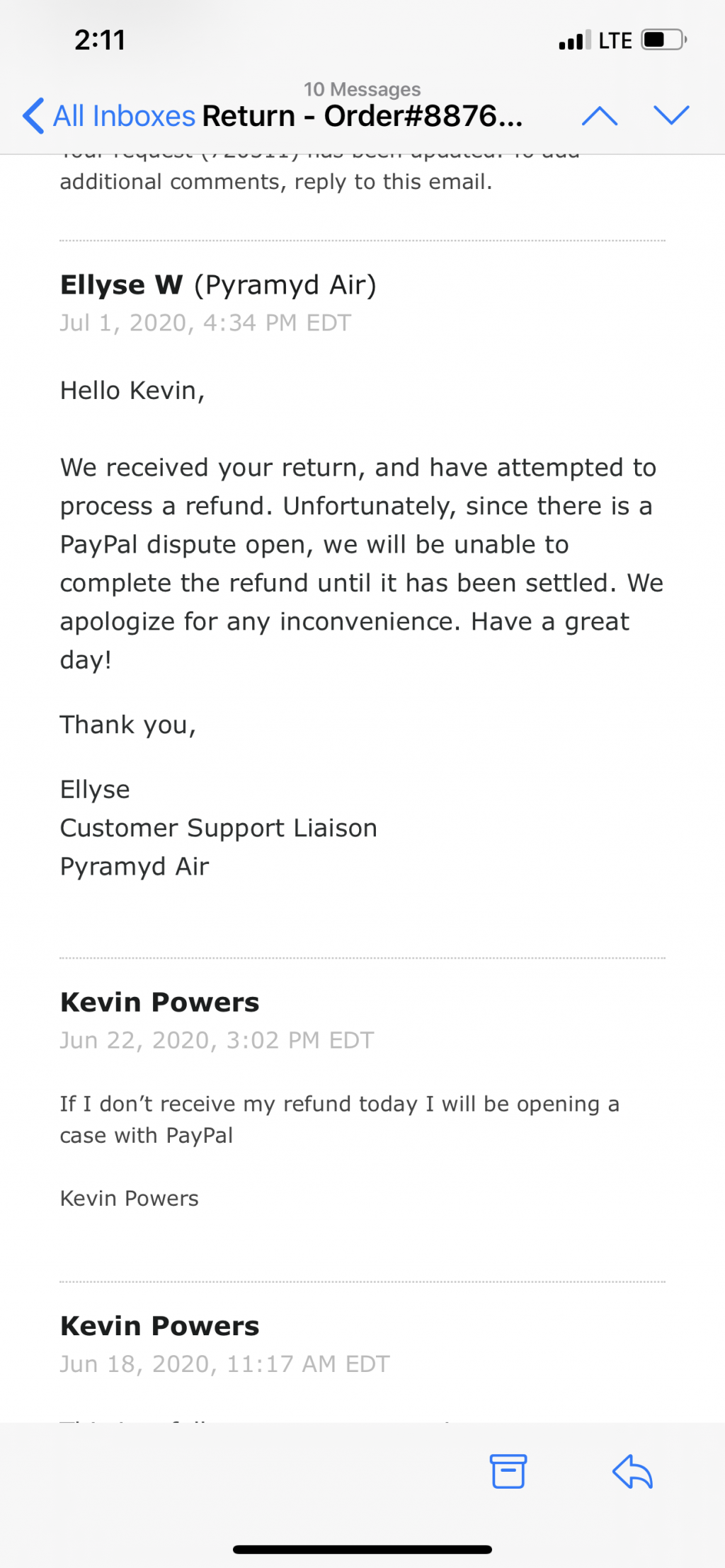
Task: Tap the battery indicator in status bar
Action: (x=664, y=40)
